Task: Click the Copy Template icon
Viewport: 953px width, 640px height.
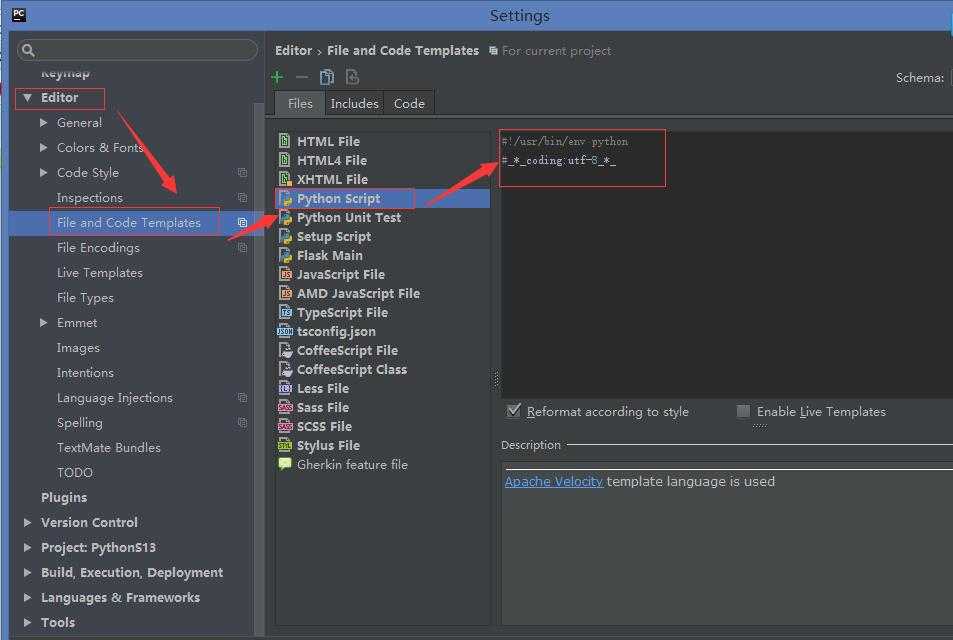Action: click(x=327, y=77)
